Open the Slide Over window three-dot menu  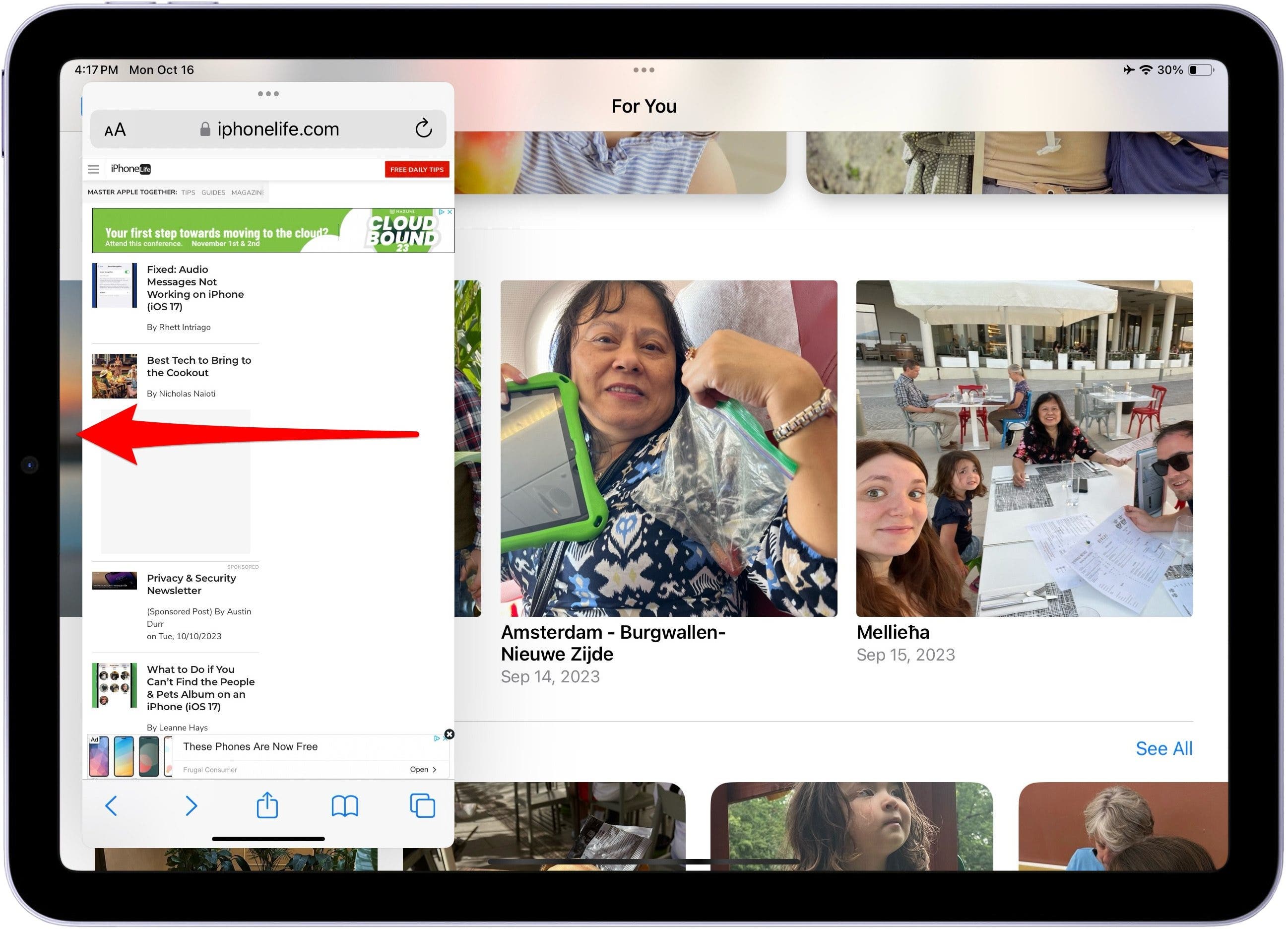pyautogui.click(x=268, y=94)
